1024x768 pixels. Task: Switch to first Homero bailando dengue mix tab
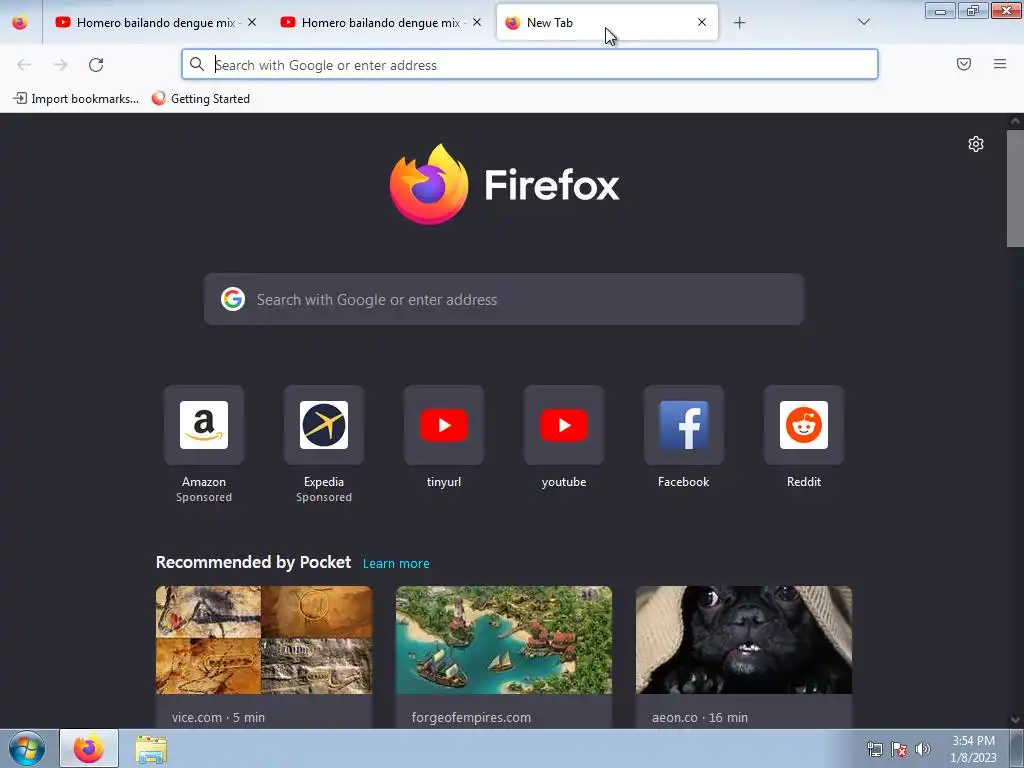[x=156, y=22]
